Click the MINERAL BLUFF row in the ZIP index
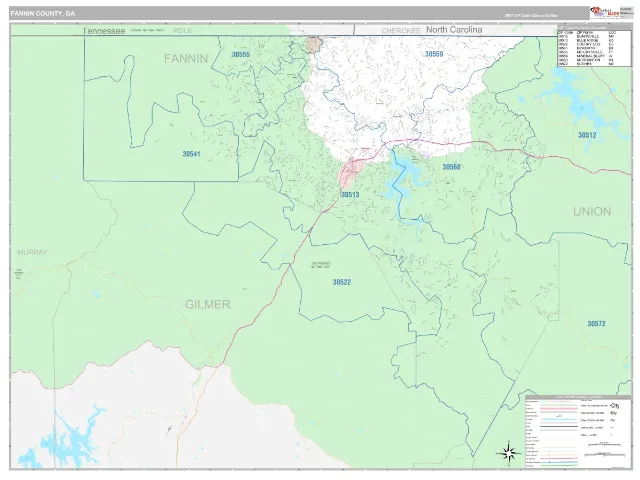This screenshot has width=640, height=480. point(586,56)
